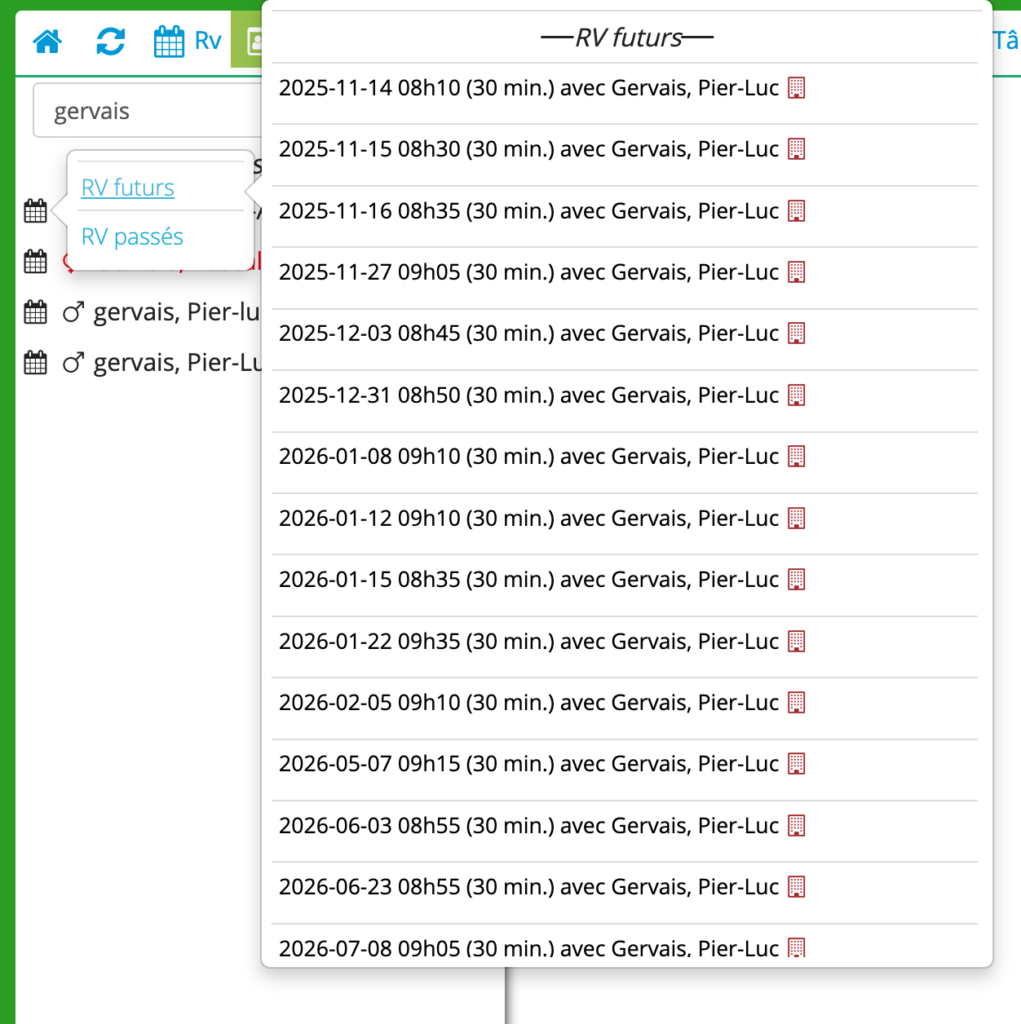Click calendar icon beside last gervais, Pier-Luc

pyautogui.click(x=35, y=363)
